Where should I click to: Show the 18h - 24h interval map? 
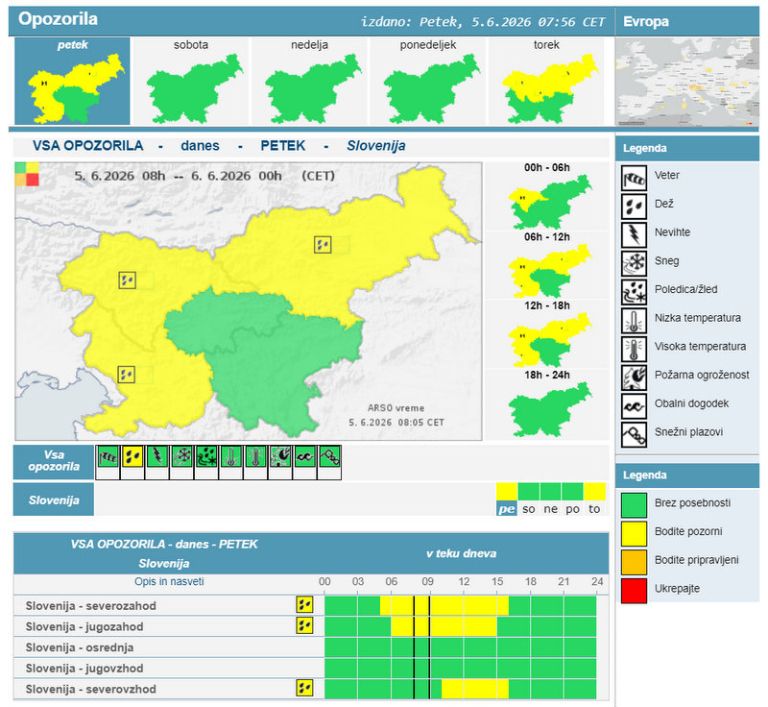pos(547,404)
